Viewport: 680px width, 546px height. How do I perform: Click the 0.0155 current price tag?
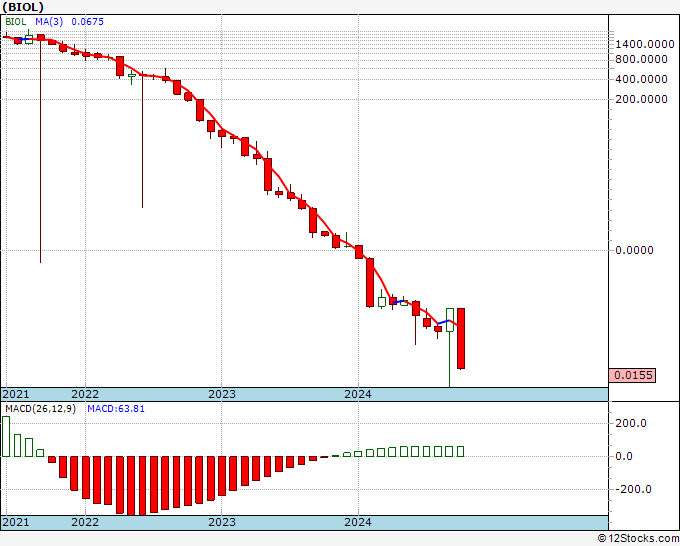click(x=632, y=375)
